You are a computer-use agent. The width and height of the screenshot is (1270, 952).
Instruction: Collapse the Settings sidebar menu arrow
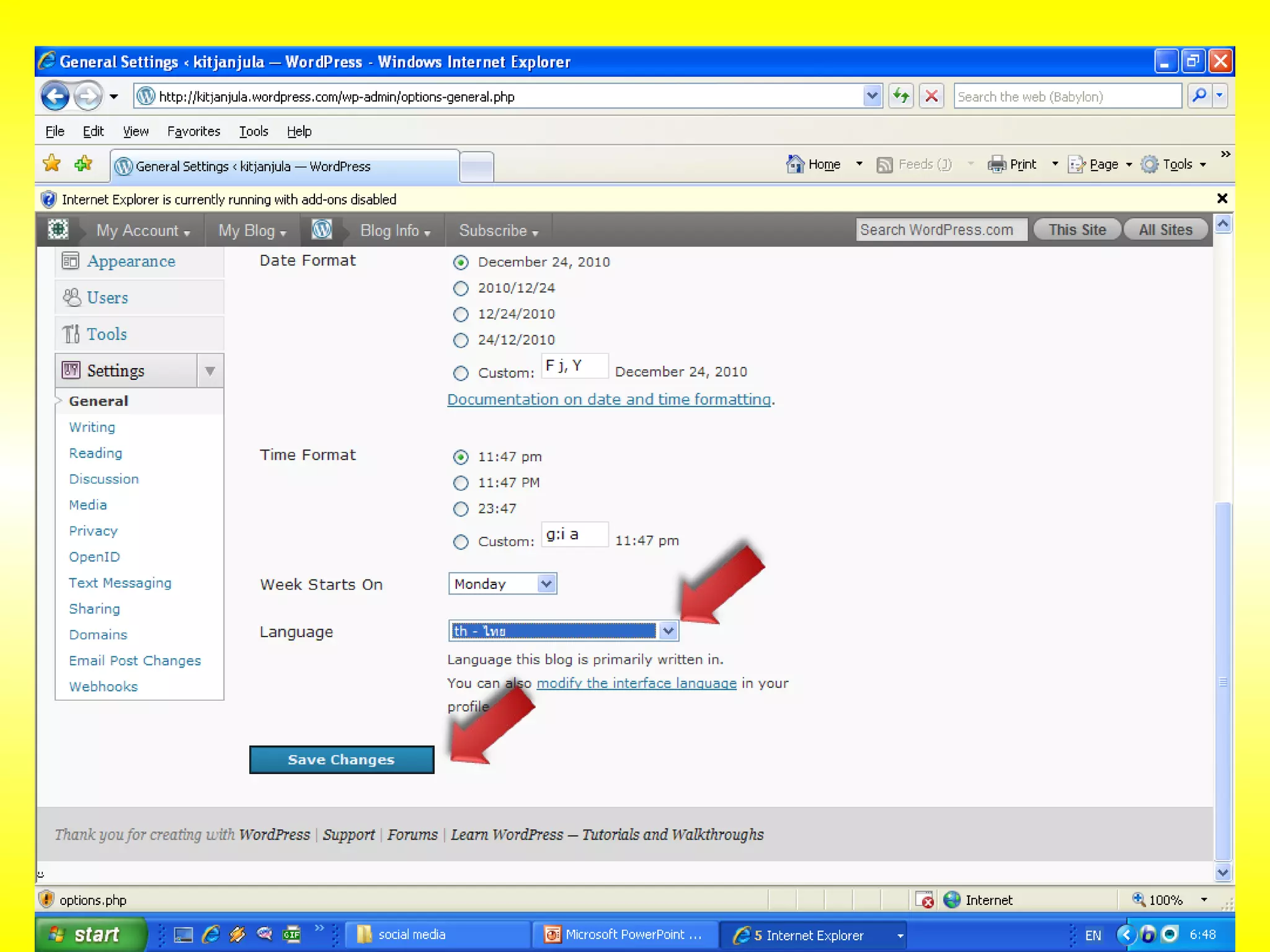(210, 371)
